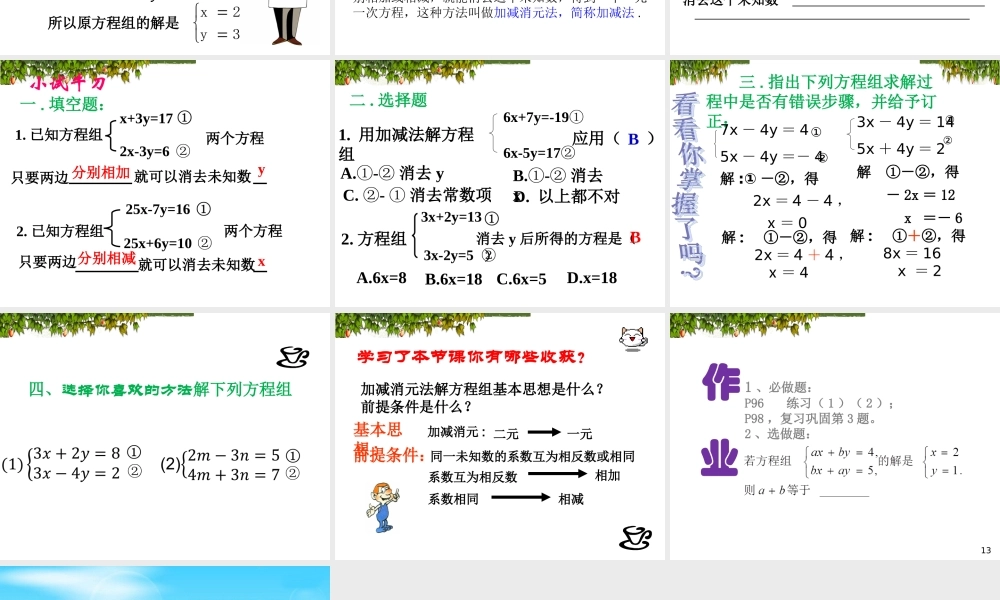Click the result x = 4
Screen dimensions: 1000x600
788,273
